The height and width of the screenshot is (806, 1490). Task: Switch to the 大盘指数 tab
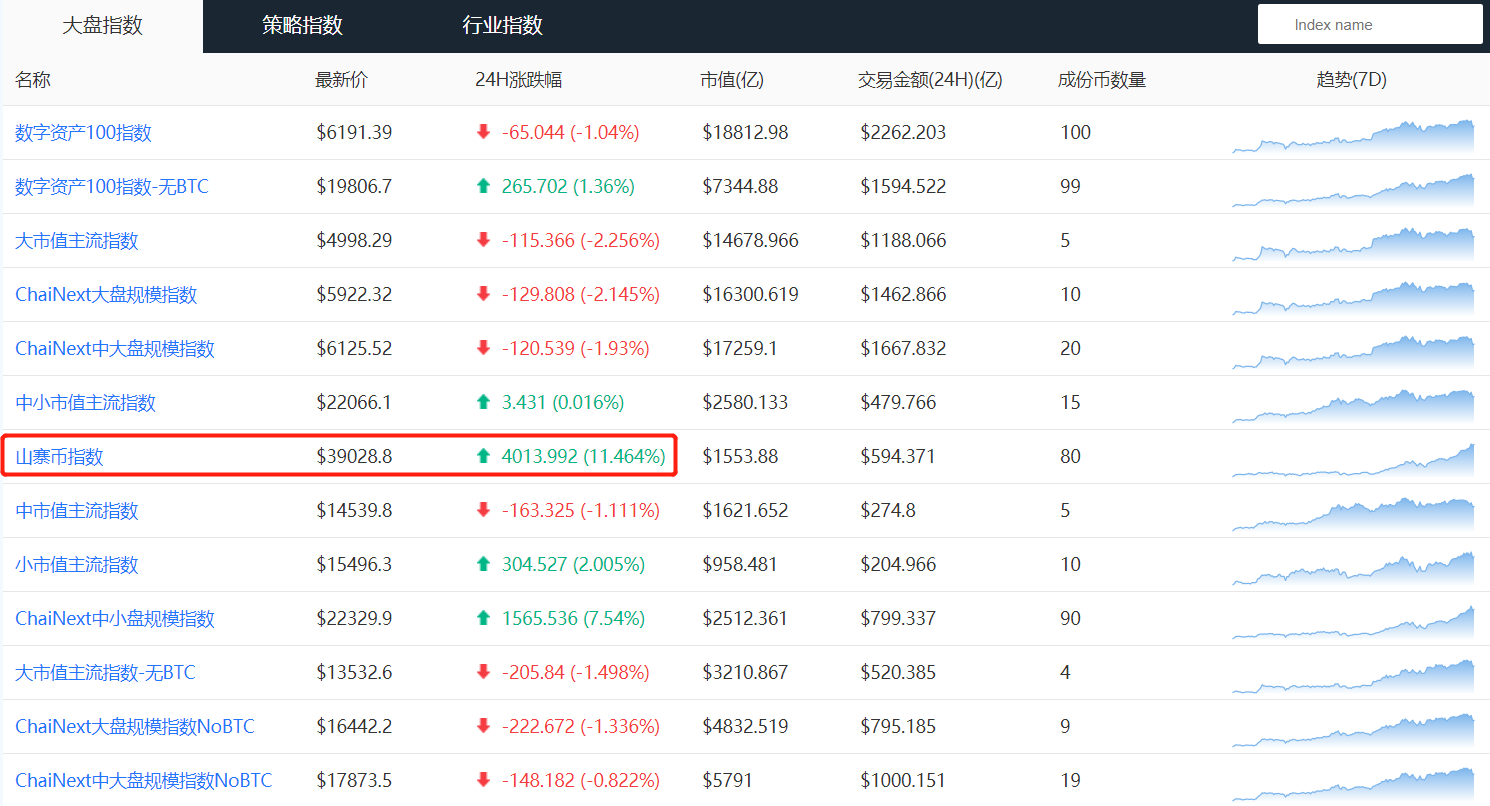pos(102,26)
